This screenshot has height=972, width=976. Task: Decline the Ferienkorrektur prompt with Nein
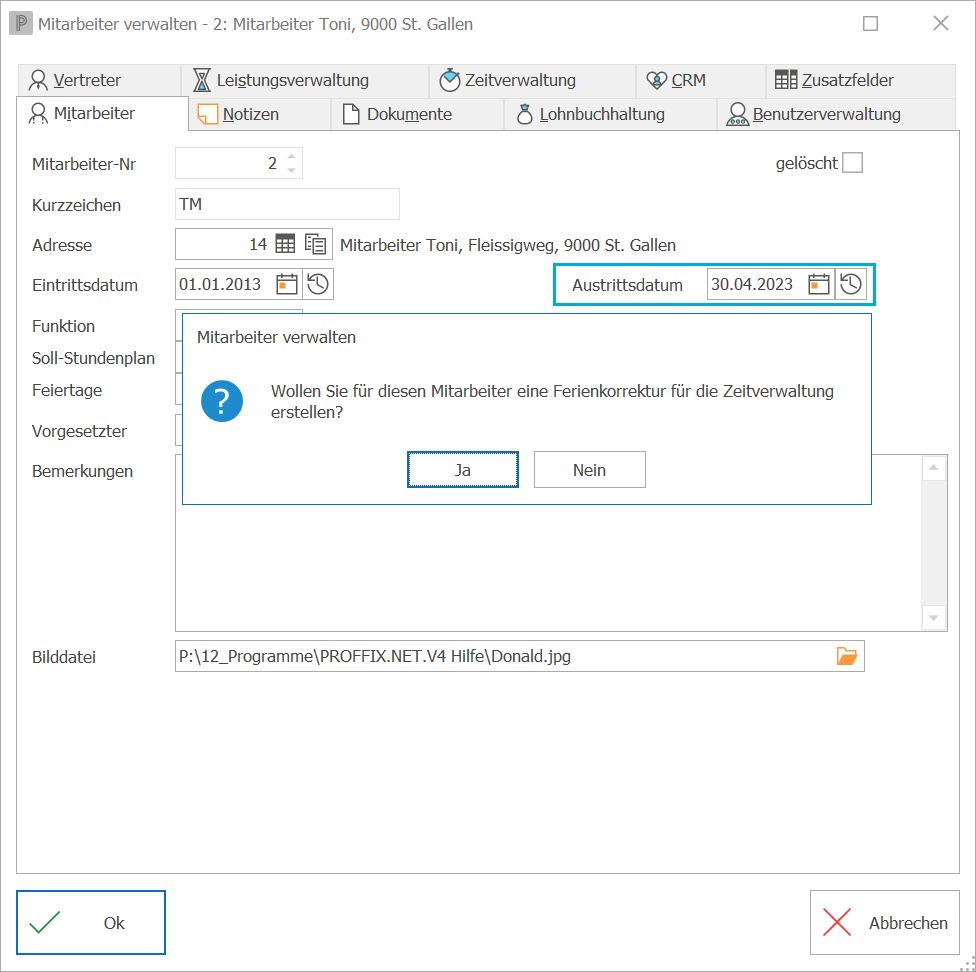click(589, 470)
